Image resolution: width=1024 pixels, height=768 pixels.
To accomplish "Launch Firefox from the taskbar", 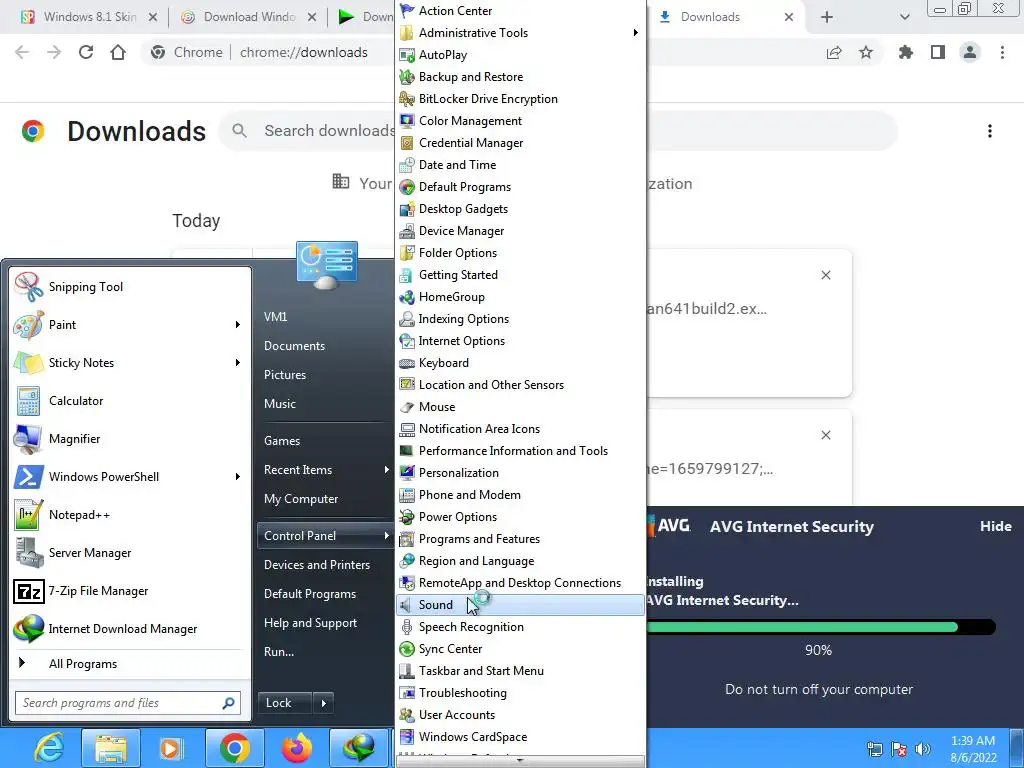I will point(296,748).
